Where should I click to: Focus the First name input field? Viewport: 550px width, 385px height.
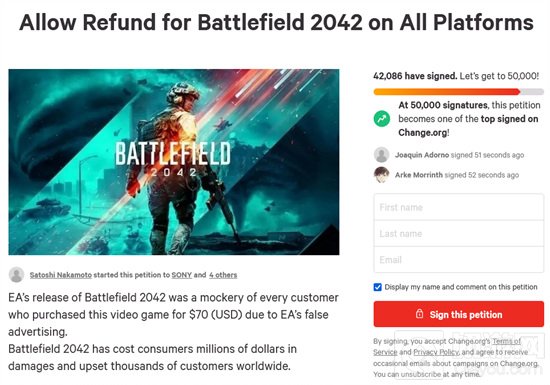(x=458, y=207)
